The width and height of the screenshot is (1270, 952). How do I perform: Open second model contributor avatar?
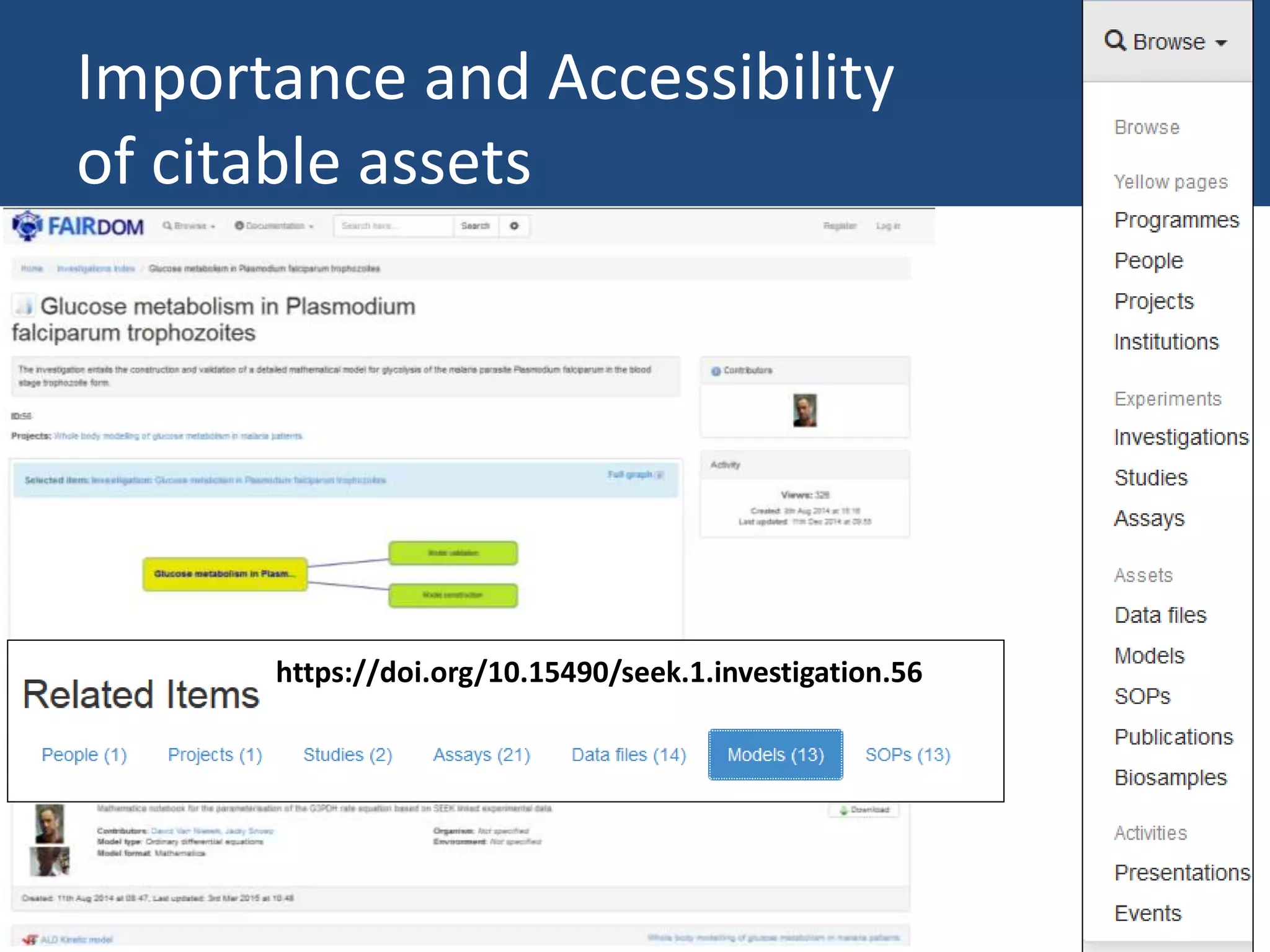50,862
